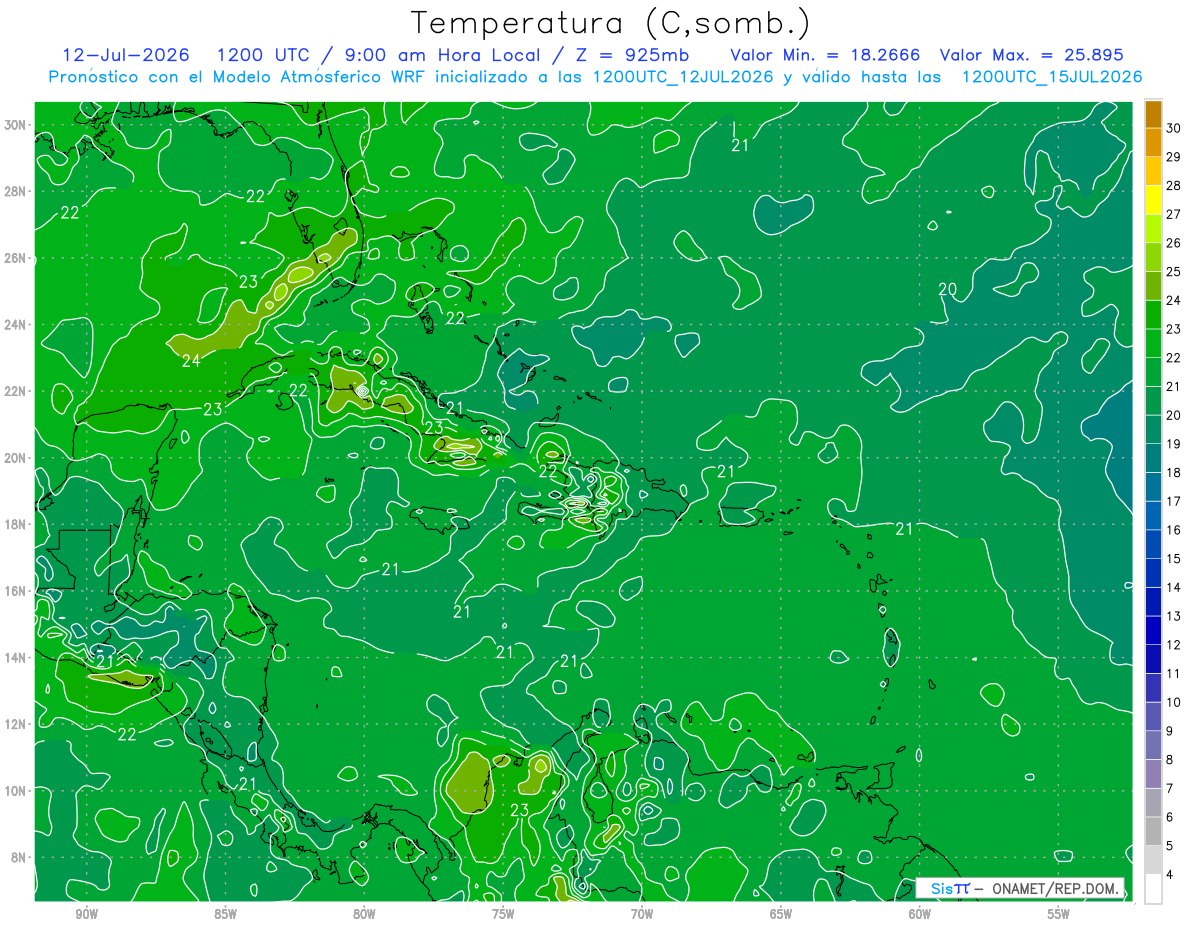Click the purple swatch between 7 and 8

1153,774
